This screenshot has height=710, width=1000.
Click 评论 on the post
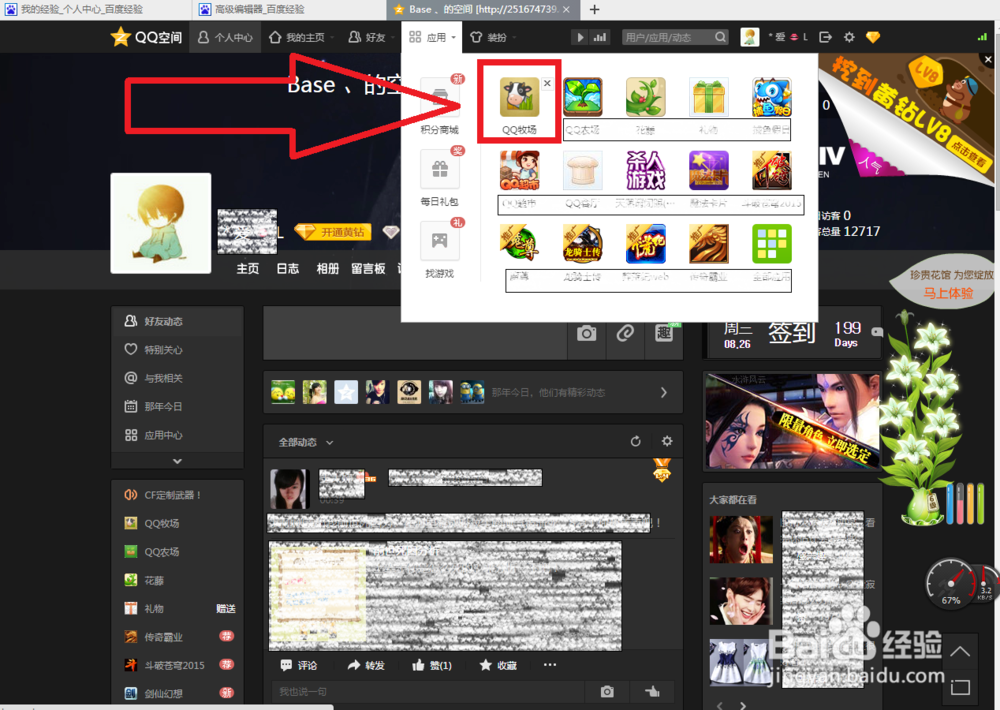pos(298,665)
